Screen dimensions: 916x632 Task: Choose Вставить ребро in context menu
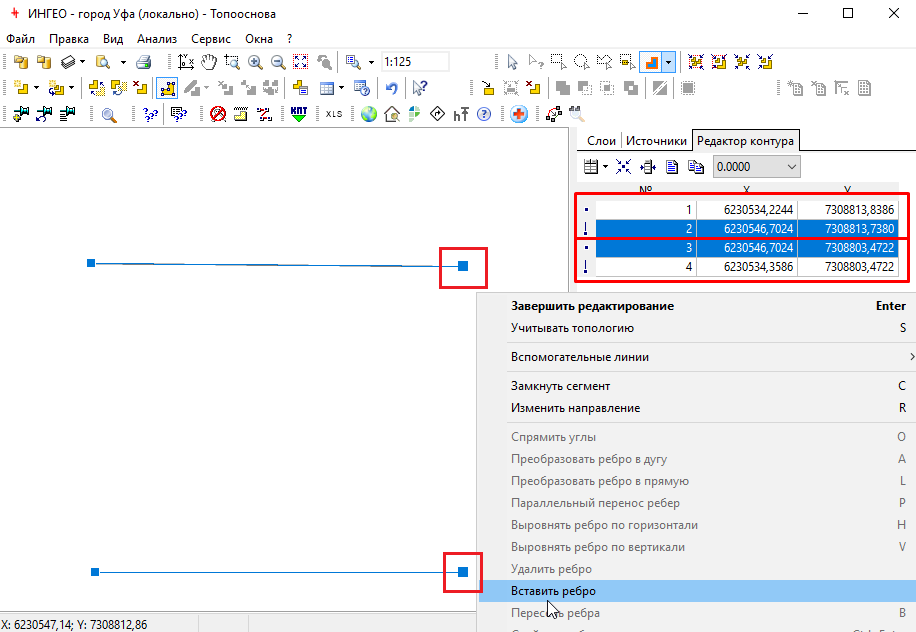click(698, 591)
